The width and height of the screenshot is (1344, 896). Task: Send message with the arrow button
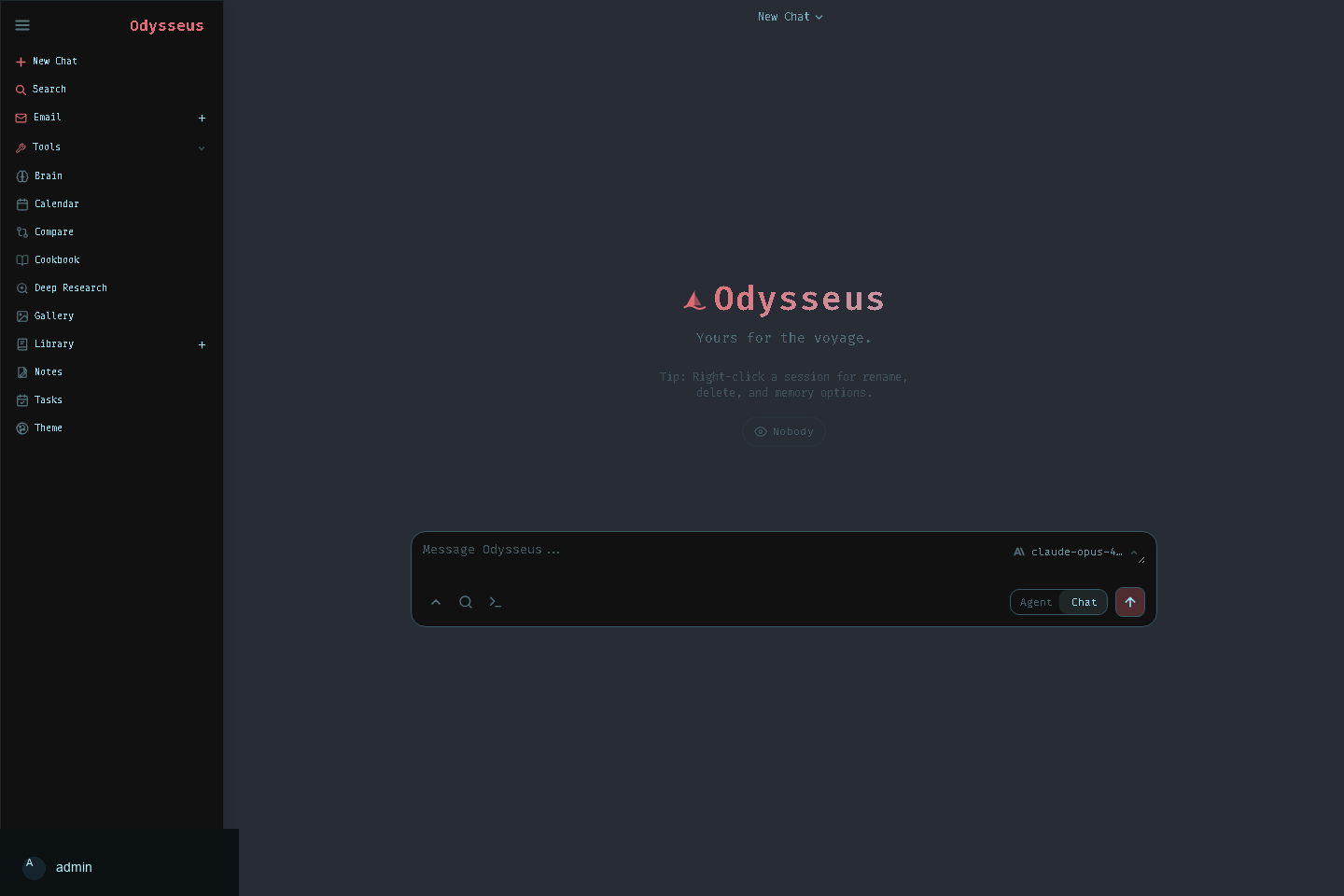click(1130, 602)
